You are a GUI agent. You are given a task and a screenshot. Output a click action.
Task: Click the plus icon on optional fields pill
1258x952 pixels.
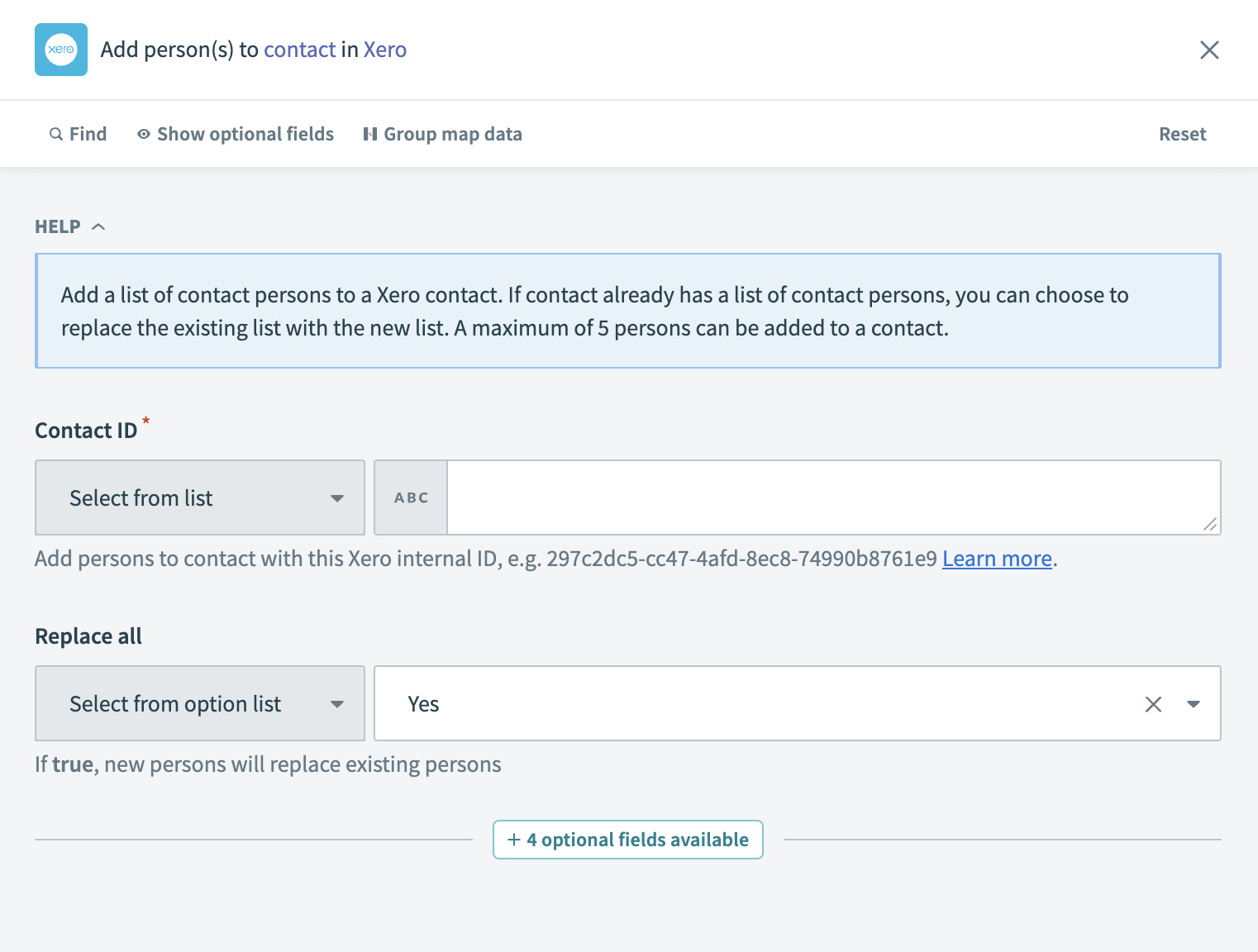tap(513, 839)
